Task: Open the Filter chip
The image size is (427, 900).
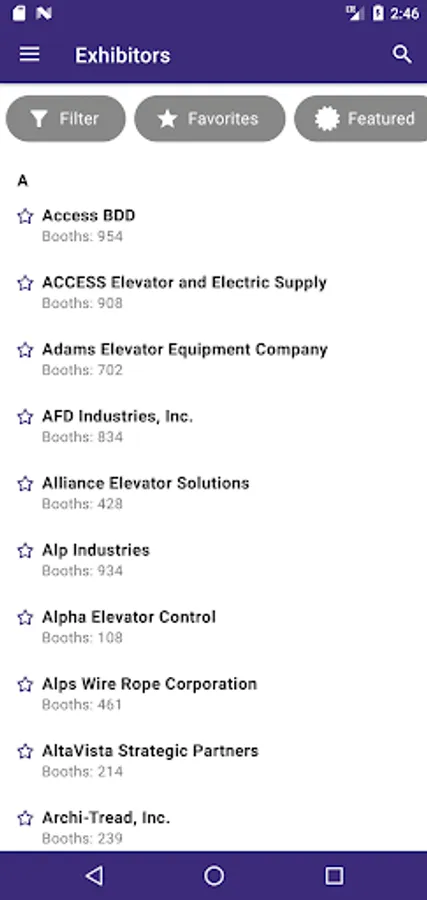Action: tap(65, 119)
